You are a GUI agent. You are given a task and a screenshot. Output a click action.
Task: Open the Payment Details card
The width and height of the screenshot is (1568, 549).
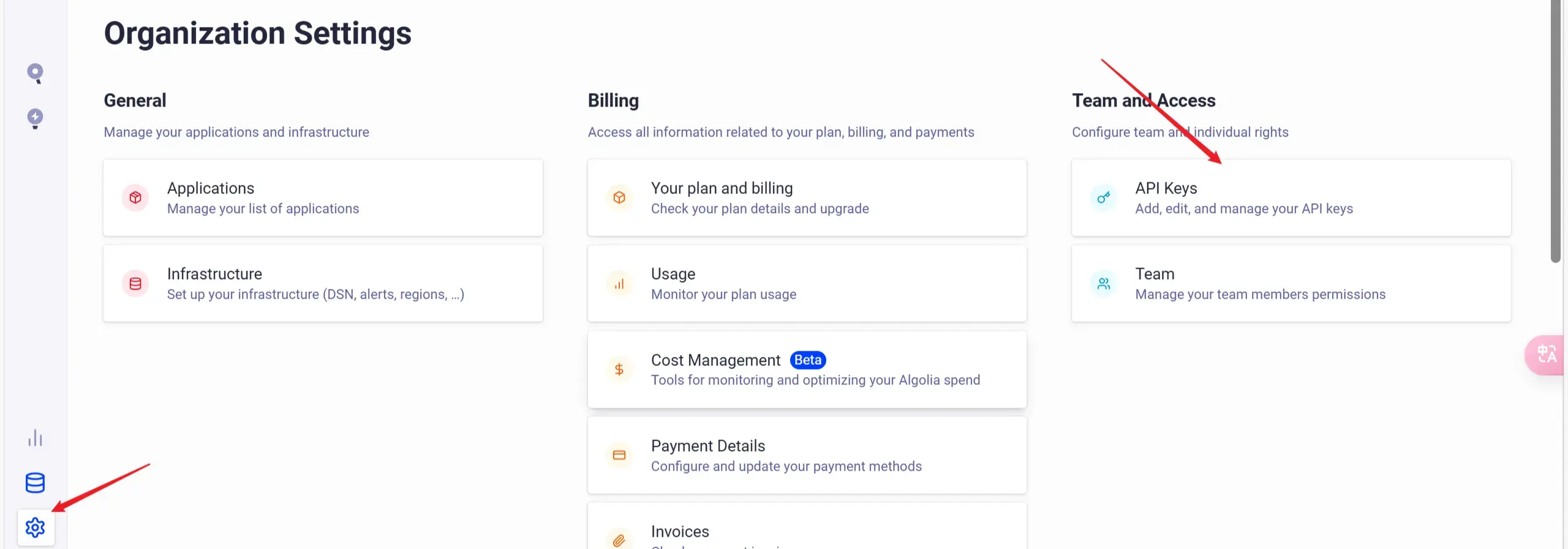(x=807, y=455)
